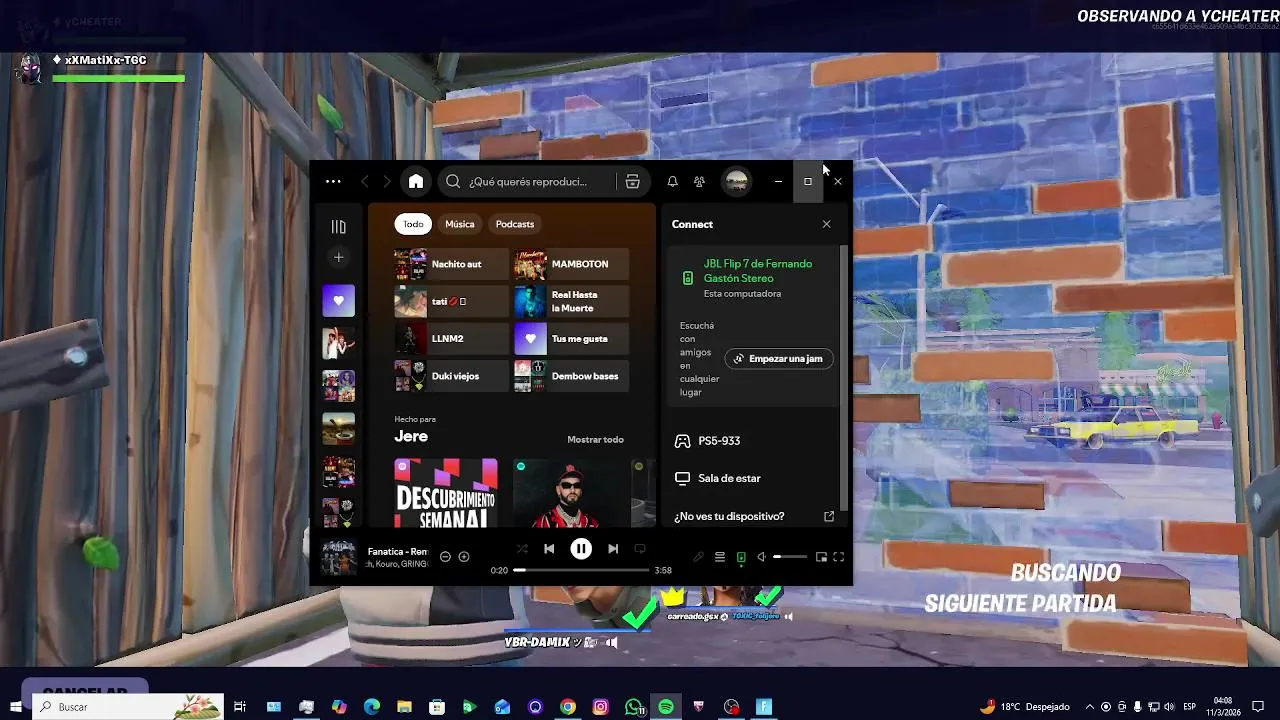
Task: Go to Spotify Home
Action: tap(416, 181)
